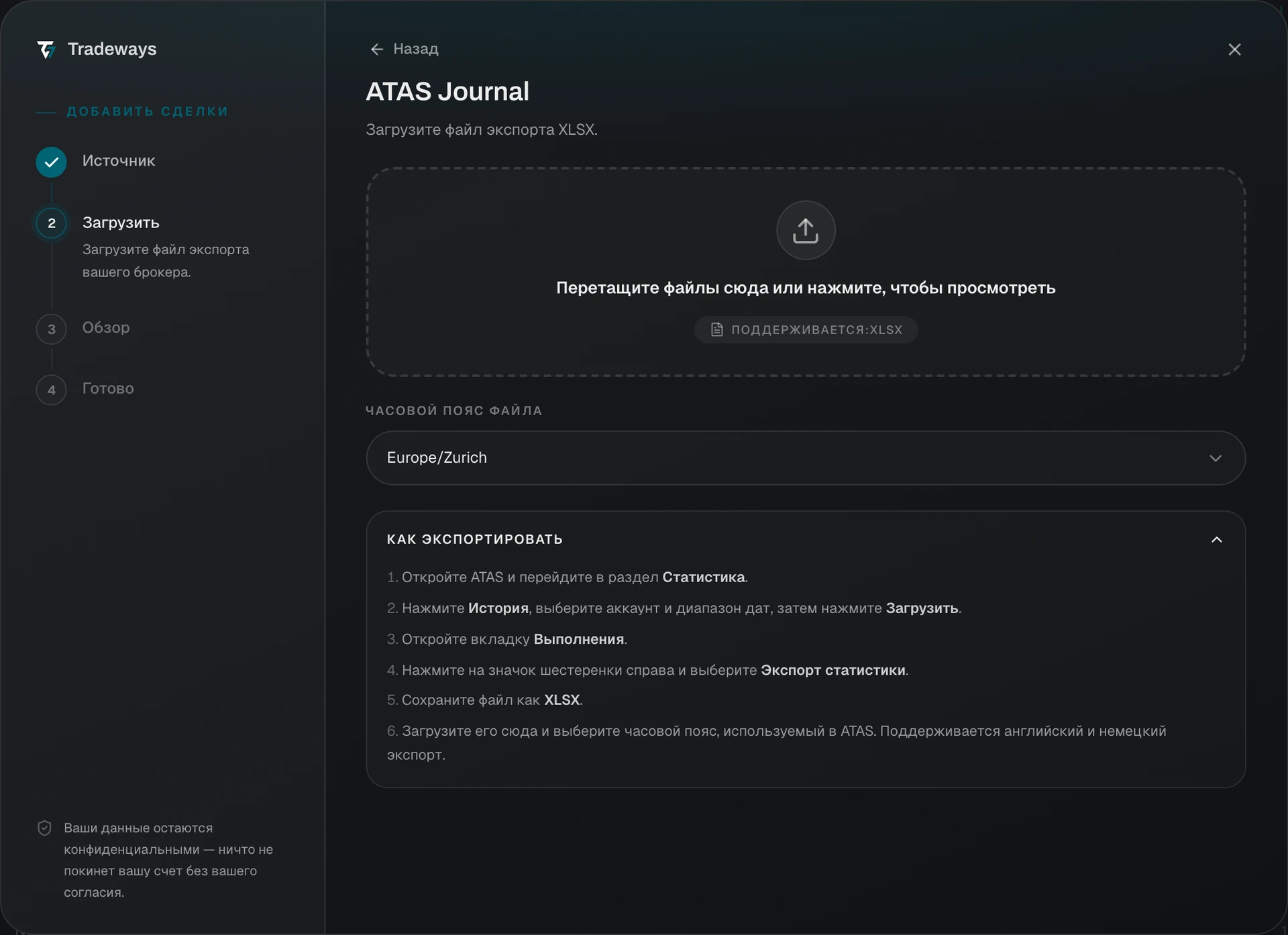The width and height of the screenshot is (1288, 935).
Task: Open the Europe/Zurich timezone dropdown
Action: pos(806,458)
